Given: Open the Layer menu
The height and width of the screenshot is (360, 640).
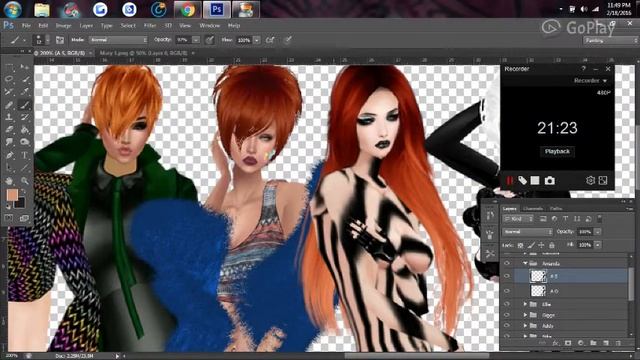Looking at the screenshot, I should pos(86,25).
